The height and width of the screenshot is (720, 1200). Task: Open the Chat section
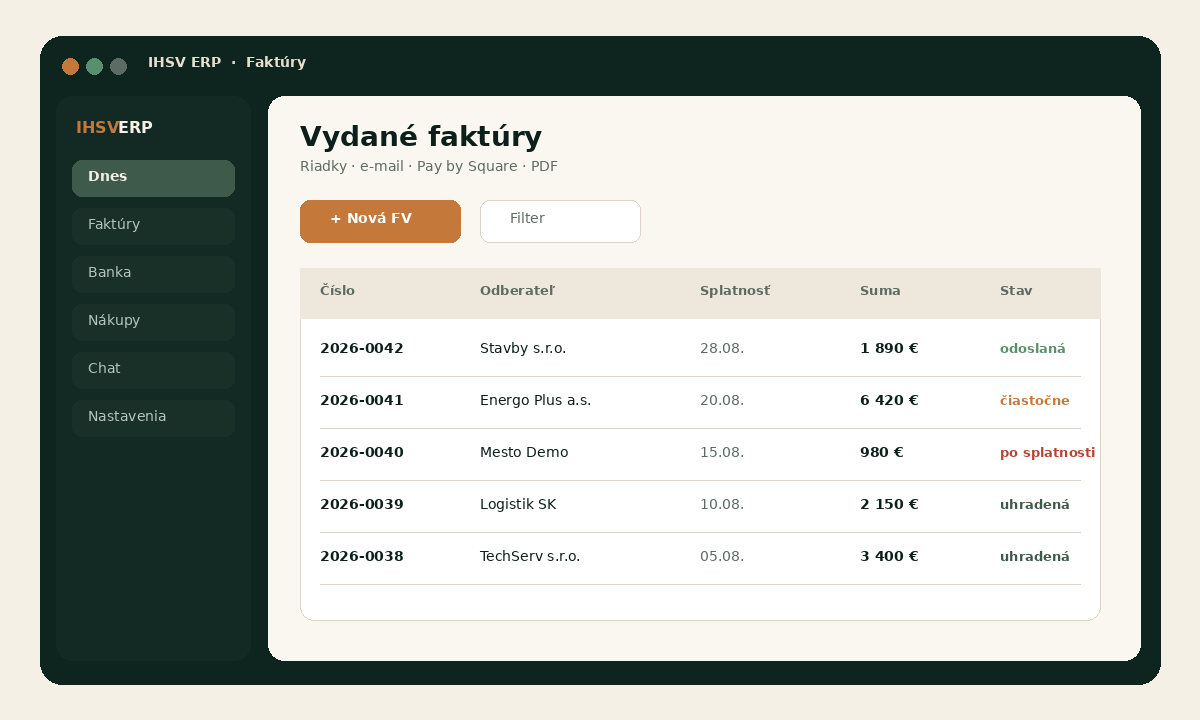(x=153, y=370)
